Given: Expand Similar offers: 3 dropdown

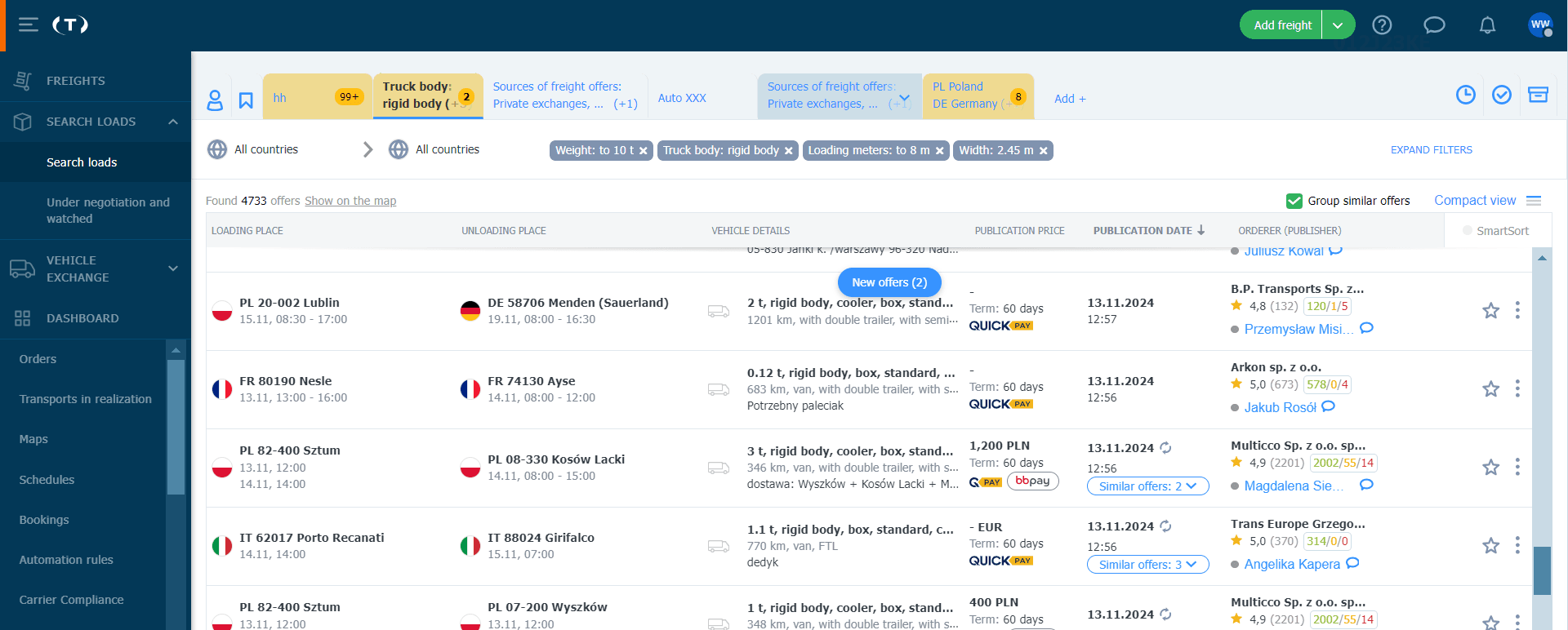Looking at the screenshot, I should click(x=1147, y=565).
